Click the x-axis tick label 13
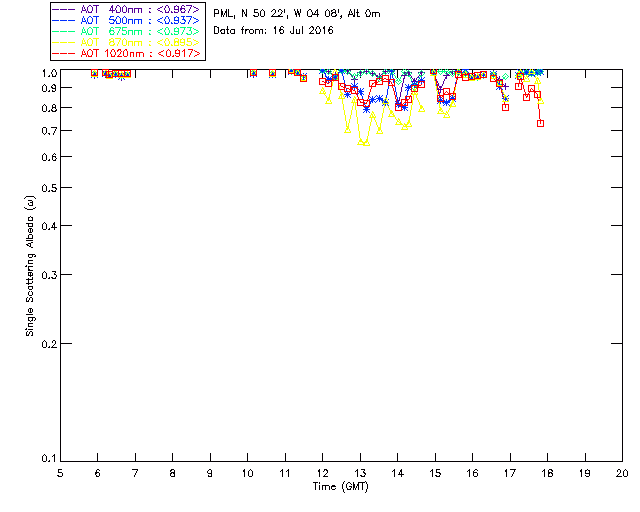Viewport: 640px width, 512px height. pos(360,473)
